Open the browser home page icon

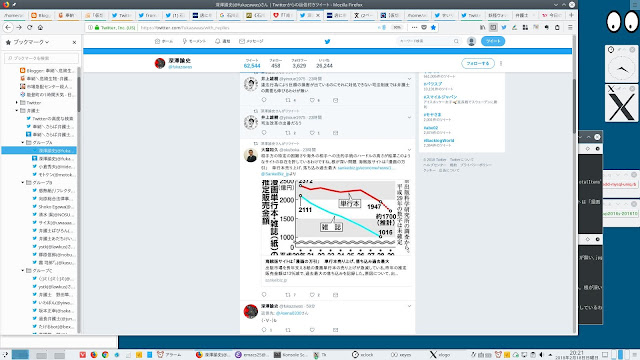pyautogui.click(x=40, y=27)
